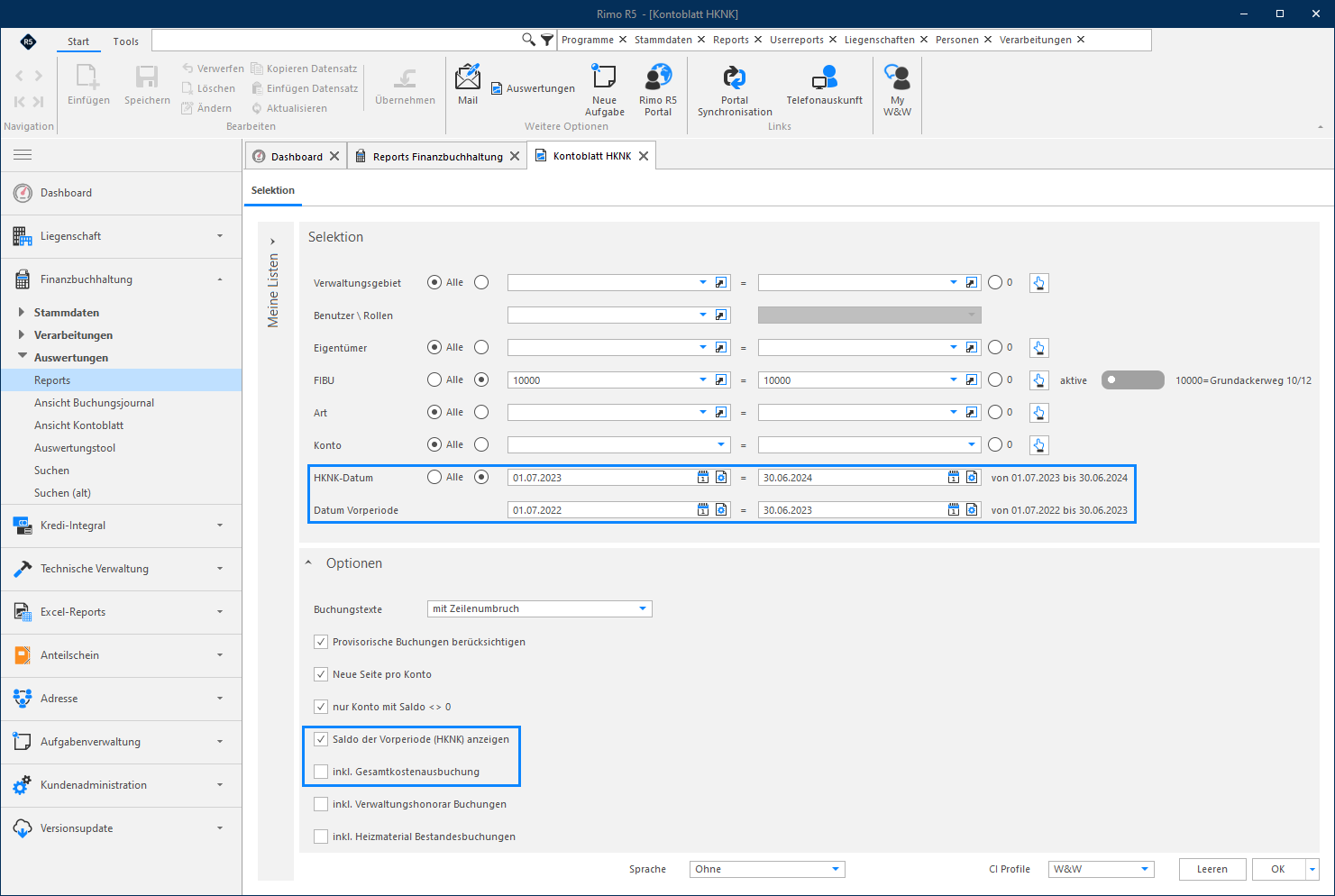The width and height of the screenshot is (1335, 896).
Task: Click the hamburger menu icon in sidebar
Action: pos(23,155)
